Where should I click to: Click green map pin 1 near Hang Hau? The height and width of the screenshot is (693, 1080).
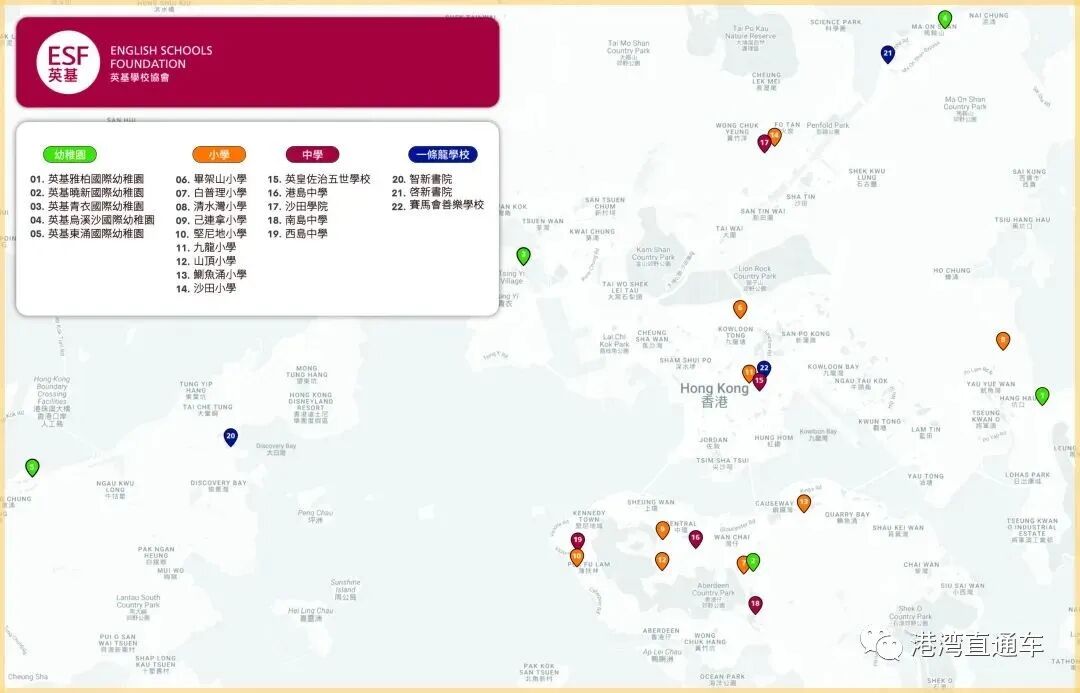click(x=1042, y=396)
